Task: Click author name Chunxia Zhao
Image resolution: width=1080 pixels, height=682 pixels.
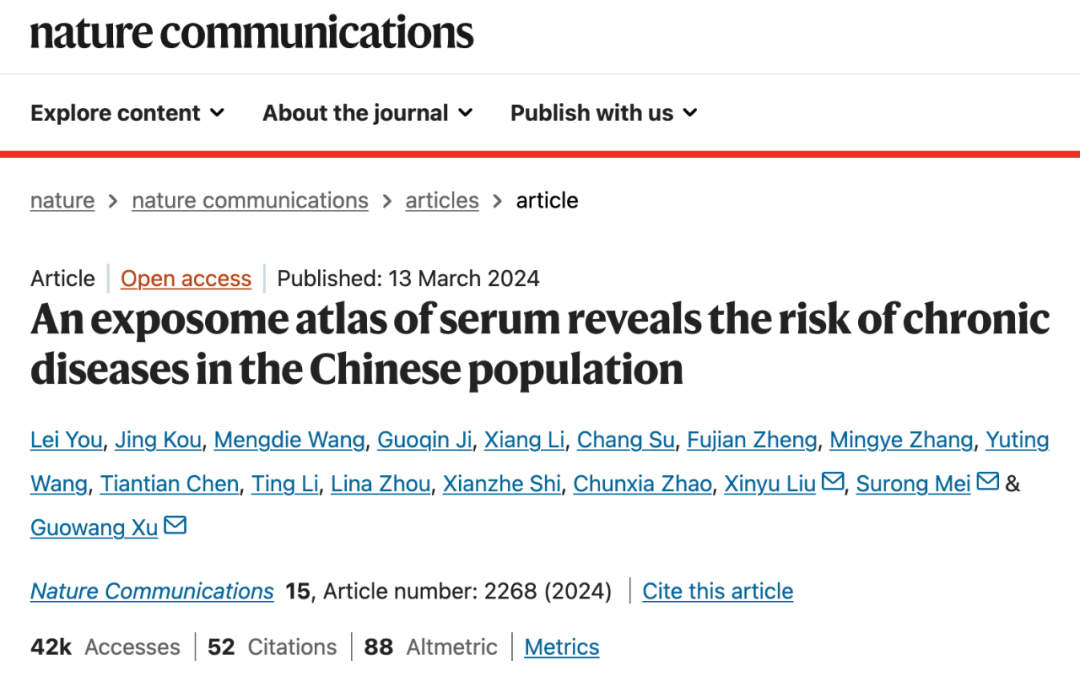Action: click(x=643, y=484)
